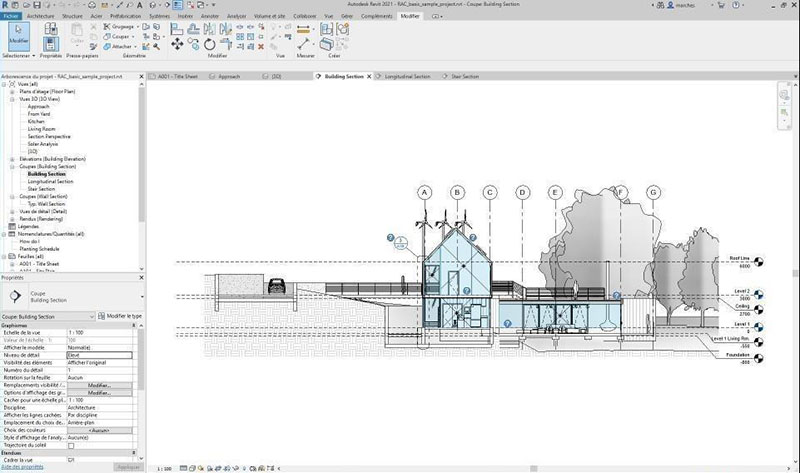The width and height of the screenshot is (800, 473).
Task: Select Living Room view in project browser
Action: (41, 129)
